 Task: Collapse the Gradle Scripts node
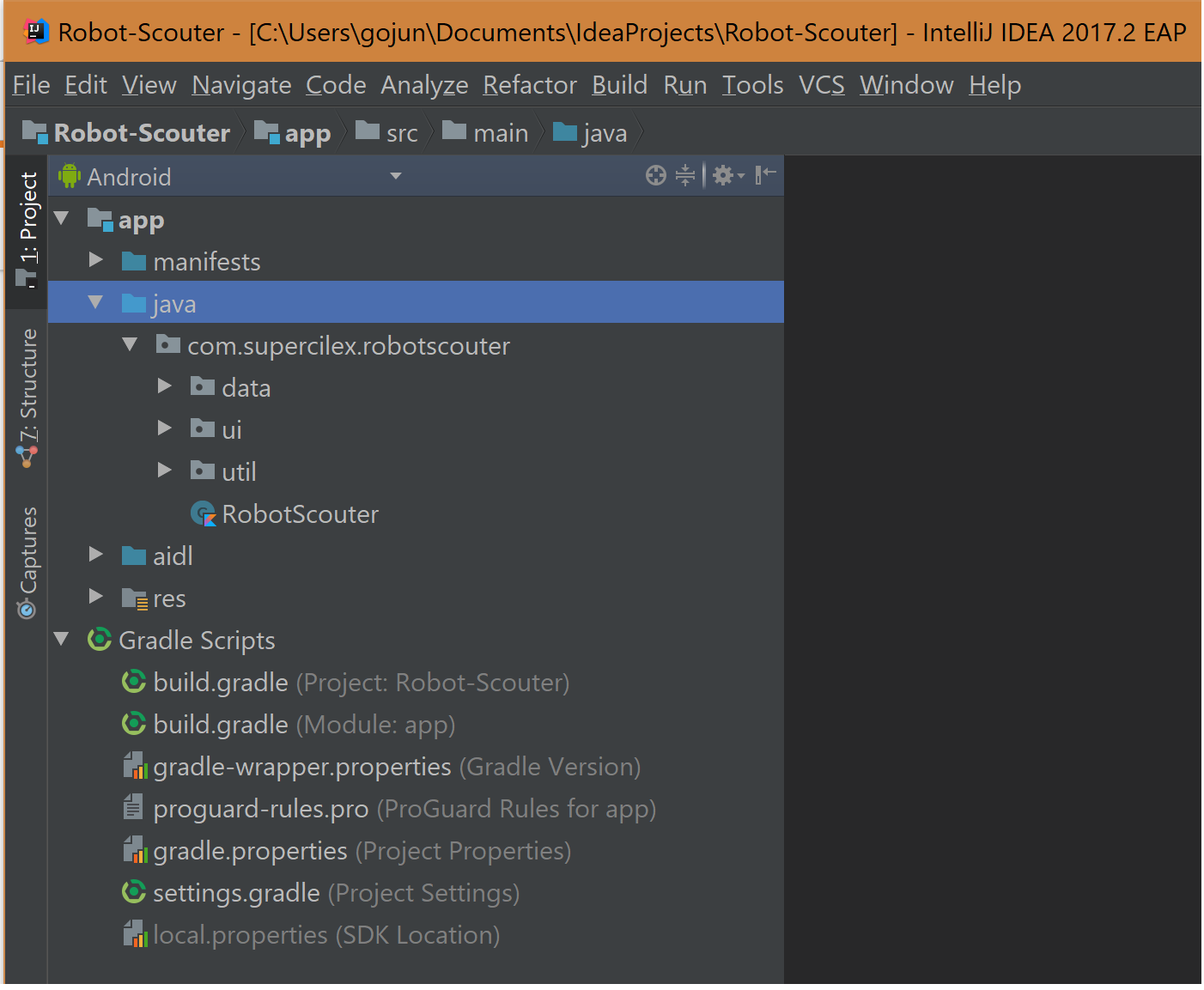pyautogui.click(x=62, y=639)
